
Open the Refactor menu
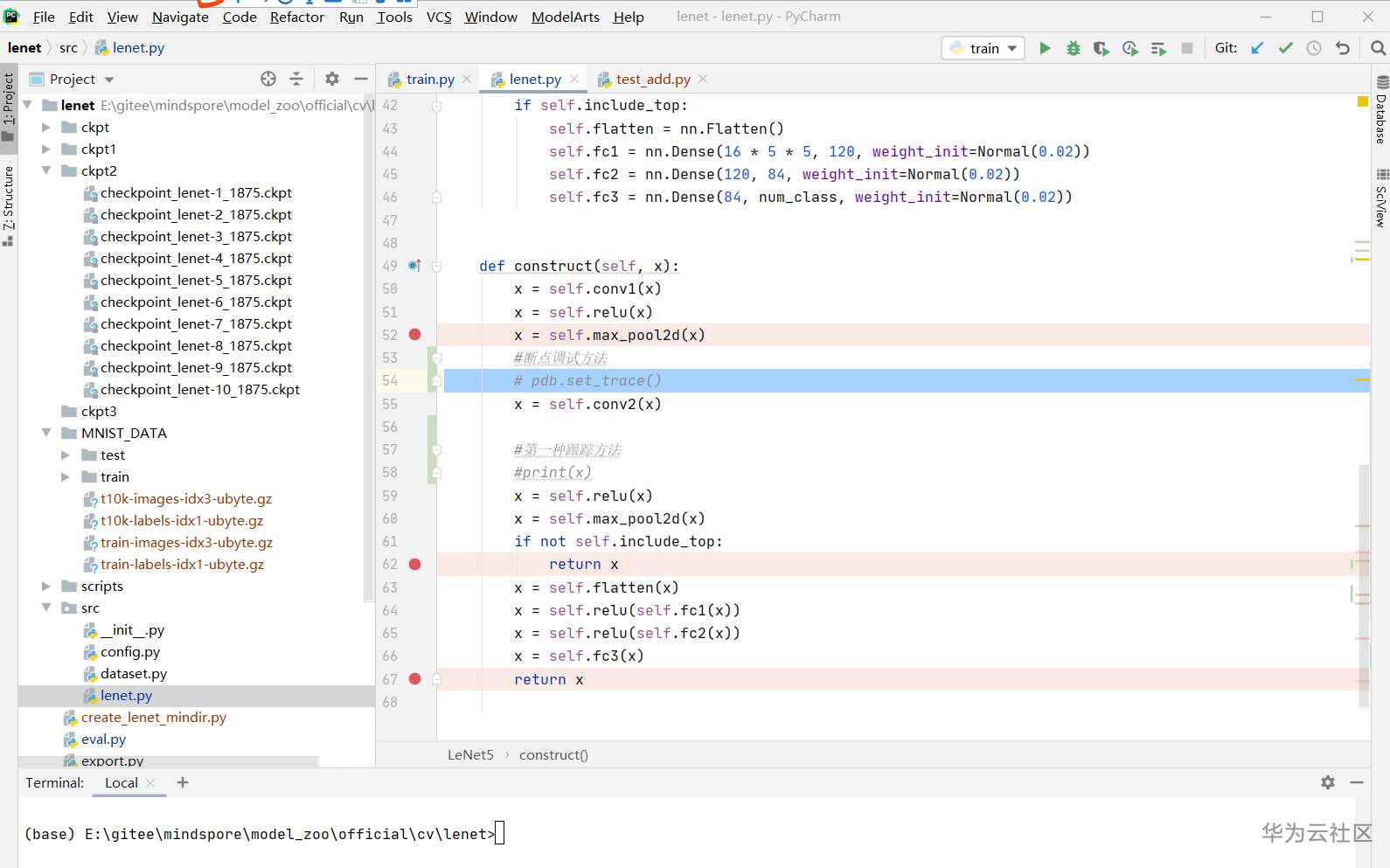click(296, 17)
